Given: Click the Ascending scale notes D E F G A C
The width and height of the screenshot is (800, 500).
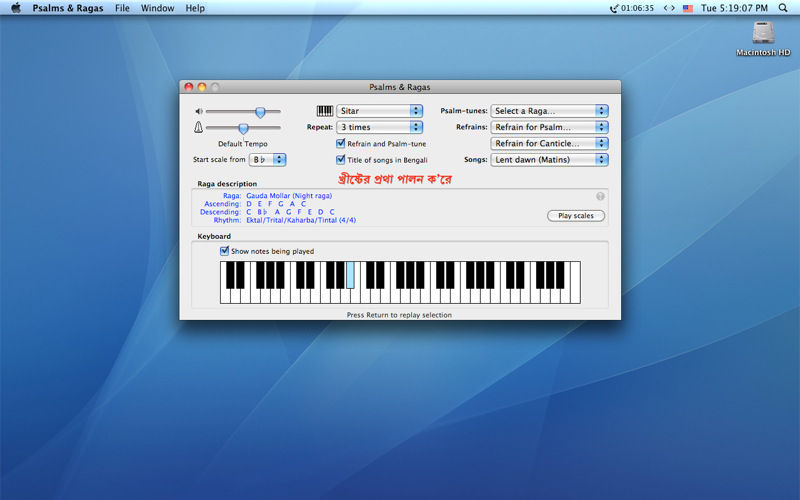Looking at the screenshot, I should click(276, 204).
